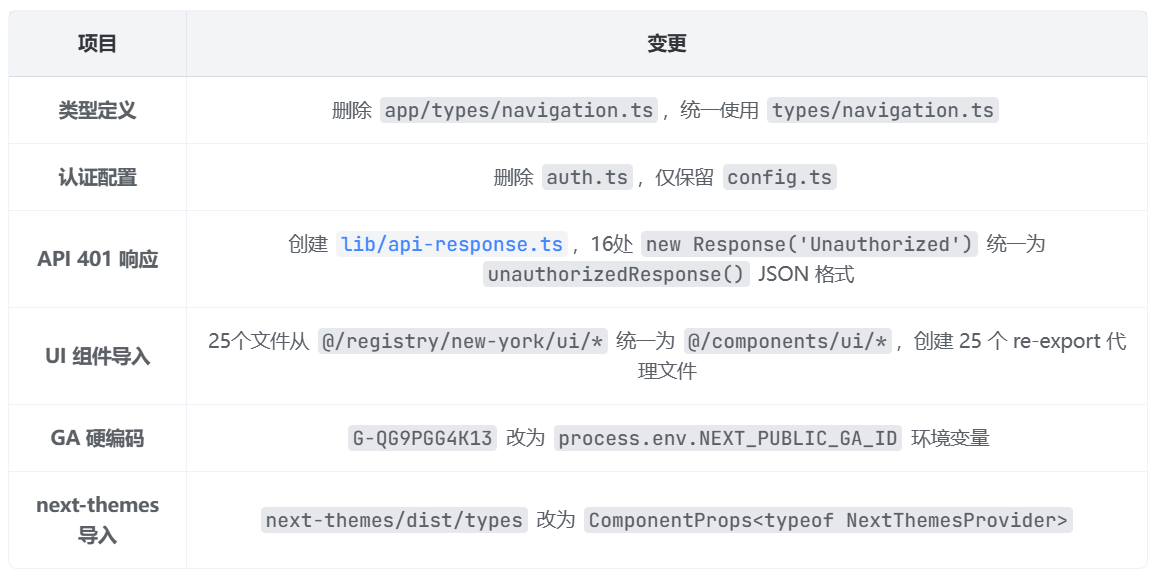Select the GA 硬编码 row label
The height and width of the screenshot is (575, 1162).
[97, 438]
